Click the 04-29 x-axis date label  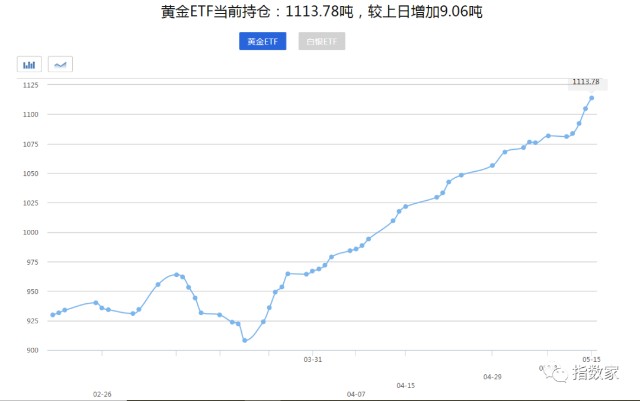point(492,376)
